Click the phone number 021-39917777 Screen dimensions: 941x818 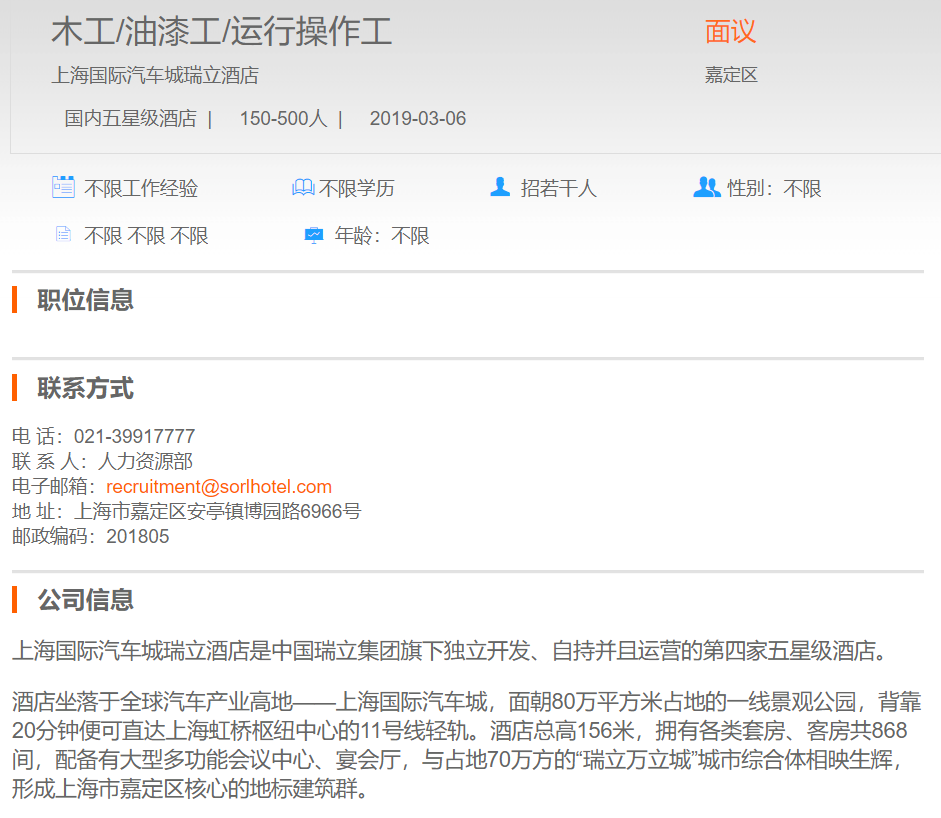click(134, 437)
